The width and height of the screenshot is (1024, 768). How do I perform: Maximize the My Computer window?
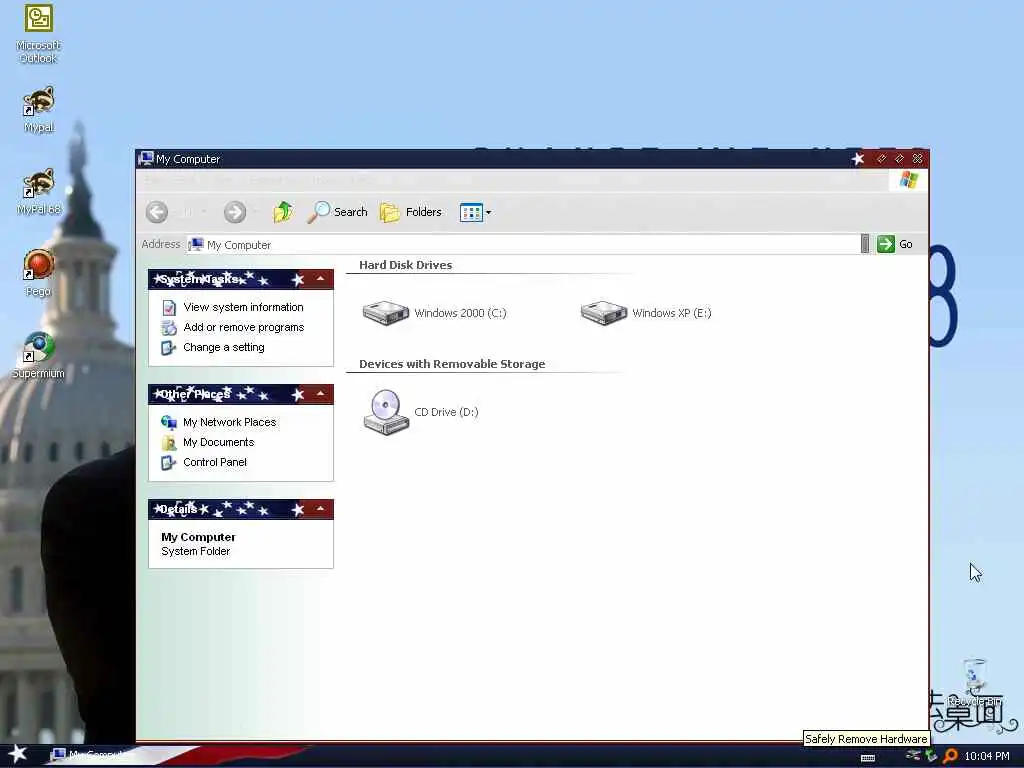pos(899,159)
